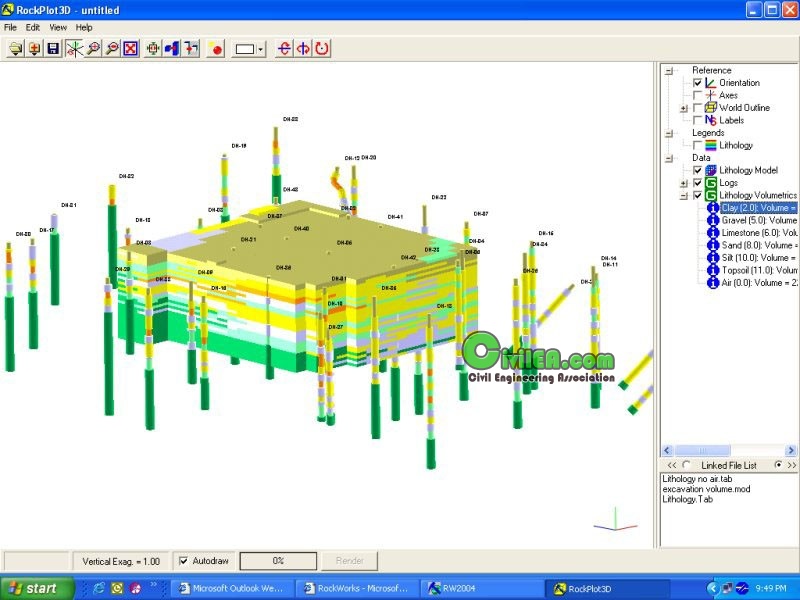800x600 pixels.
Task: Expand the World Outline tree node
Action: (x=684, y=108)
